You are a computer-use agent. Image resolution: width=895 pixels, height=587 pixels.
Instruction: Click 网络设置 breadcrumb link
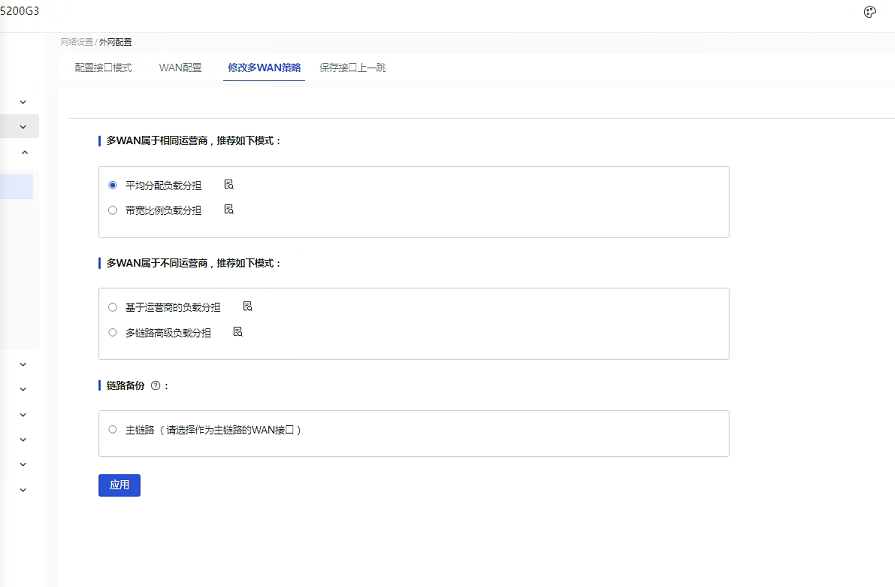(76, 42)
